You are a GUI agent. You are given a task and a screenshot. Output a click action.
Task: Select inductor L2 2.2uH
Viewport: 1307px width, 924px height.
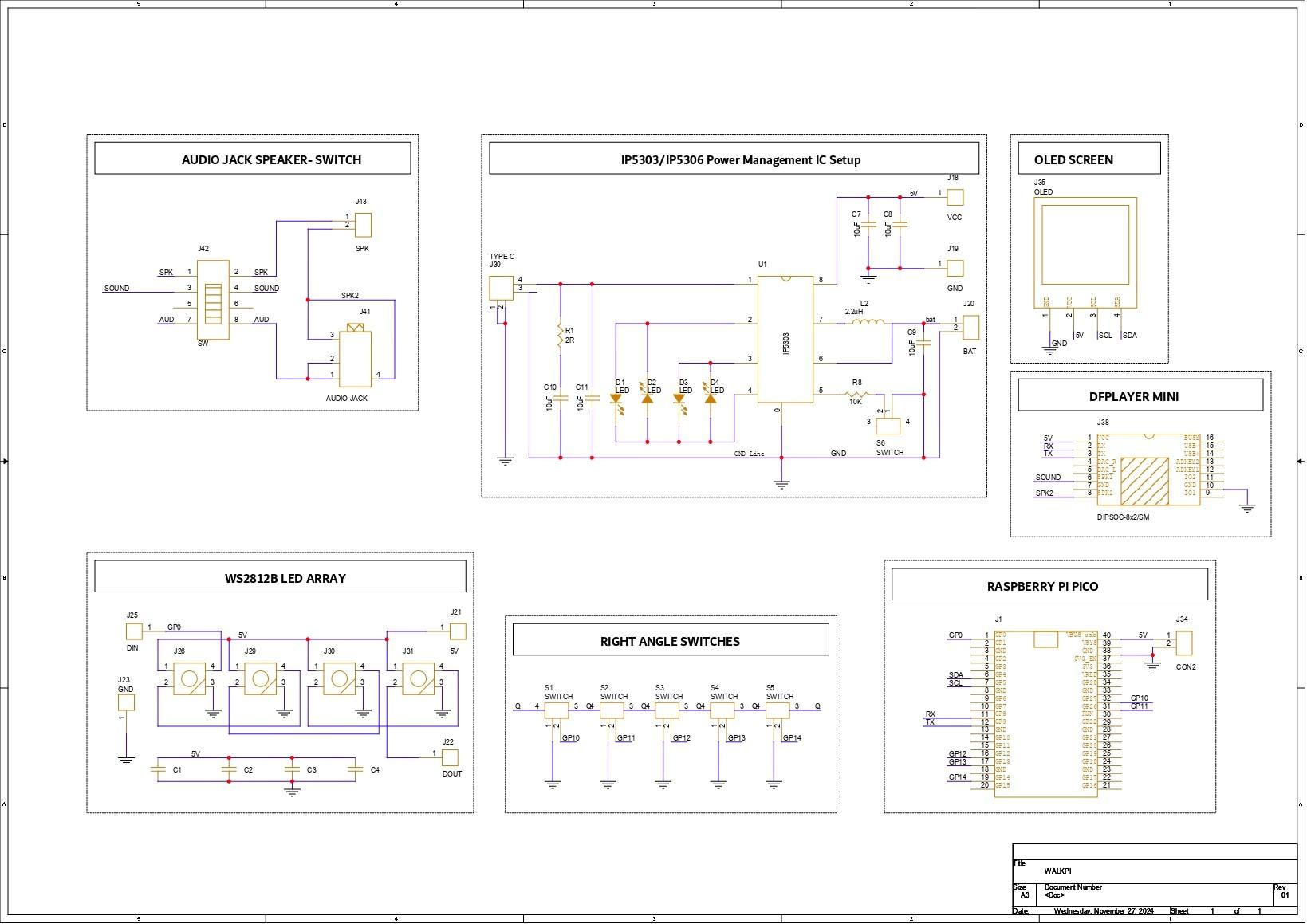tap(868, 322)
